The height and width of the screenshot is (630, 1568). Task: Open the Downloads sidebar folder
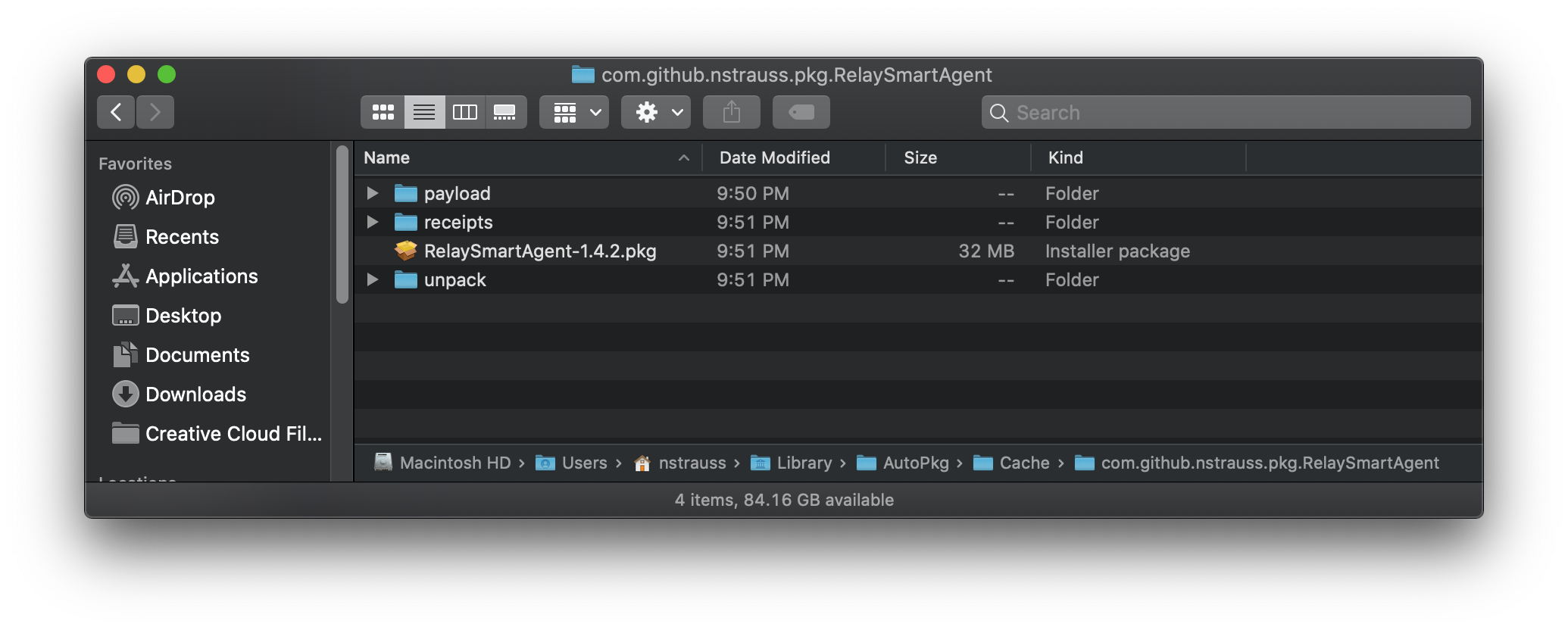click(x=195, y=395)
